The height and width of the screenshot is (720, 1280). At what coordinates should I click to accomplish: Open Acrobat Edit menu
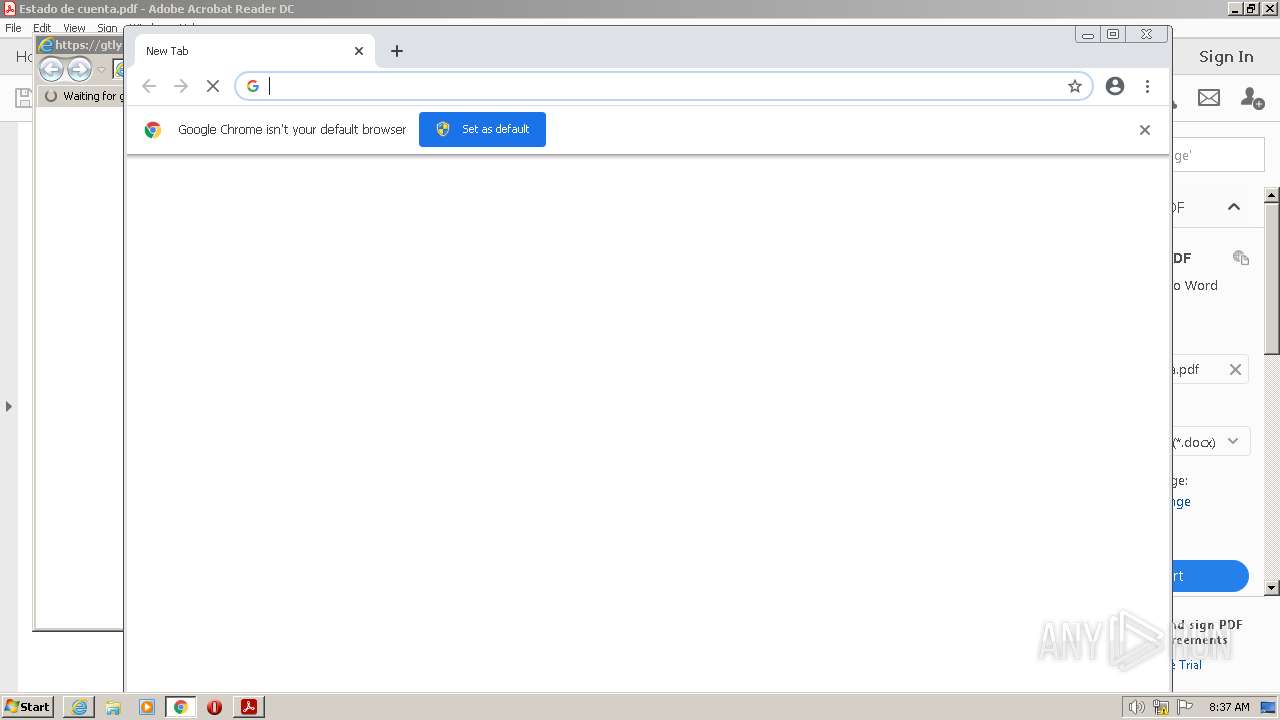click(x=42, y=28)
